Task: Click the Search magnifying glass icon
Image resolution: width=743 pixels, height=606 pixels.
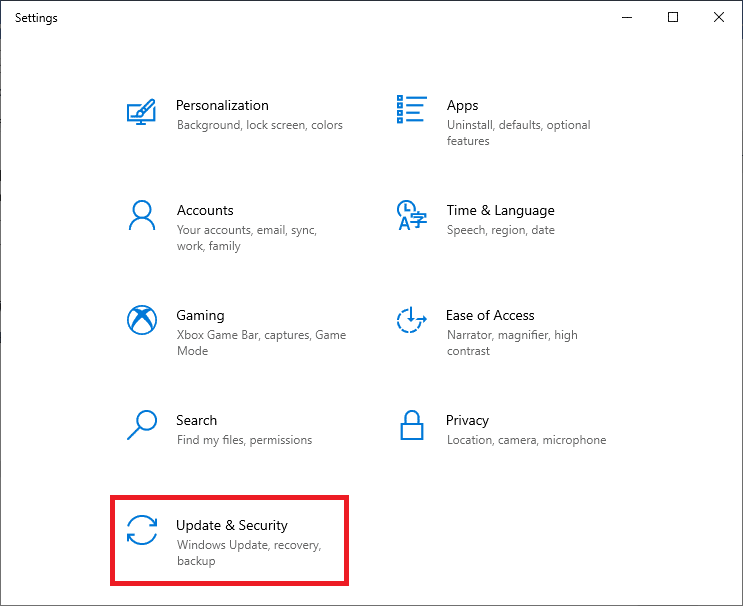Action: pos(142,425)
